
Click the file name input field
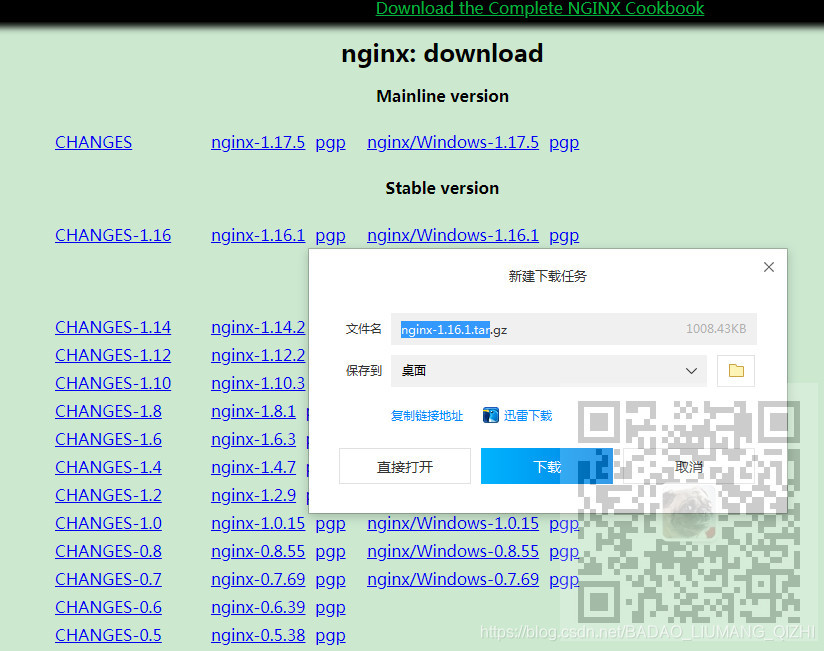click(x=574, y=329)
